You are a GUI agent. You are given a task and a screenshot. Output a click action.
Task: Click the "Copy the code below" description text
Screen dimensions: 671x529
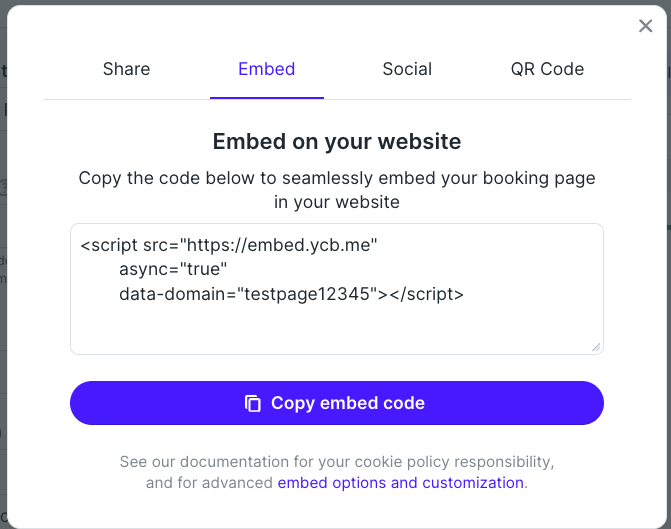coord(337,190)
